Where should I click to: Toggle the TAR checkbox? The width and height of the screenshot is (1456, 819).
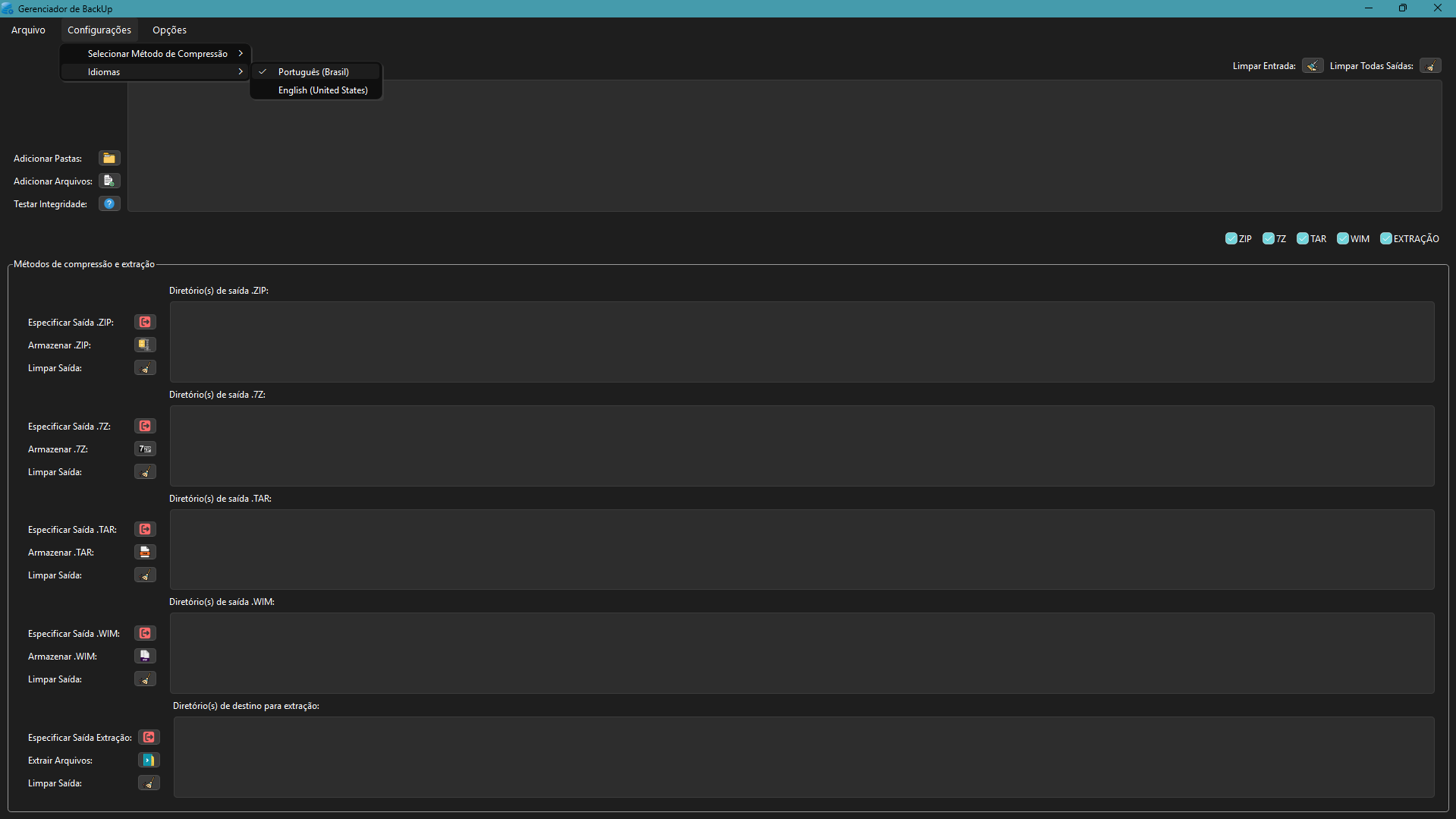(x=1303, y=238)
